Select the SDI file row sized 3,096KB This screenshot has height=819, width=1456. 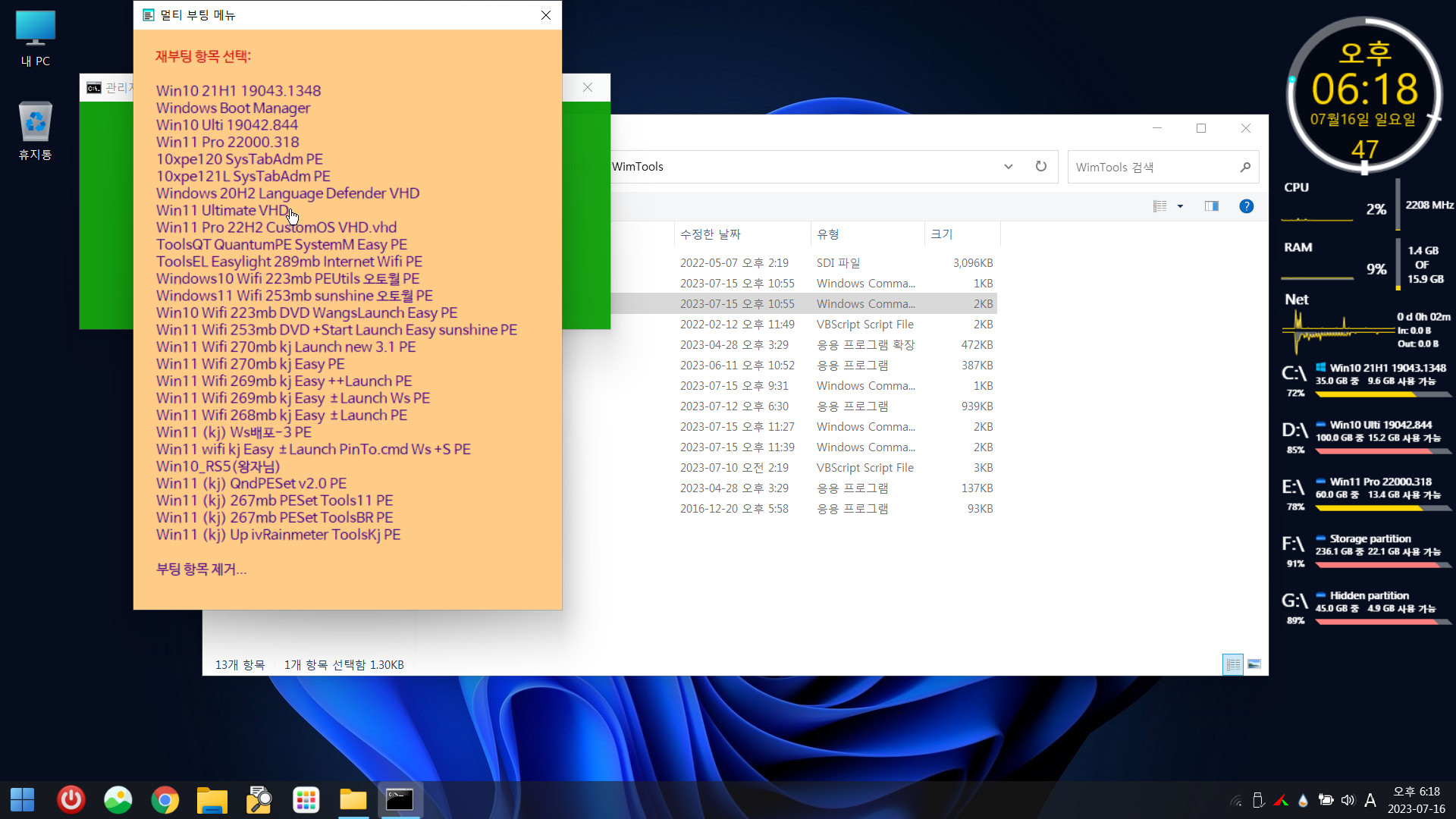point(804,262)
